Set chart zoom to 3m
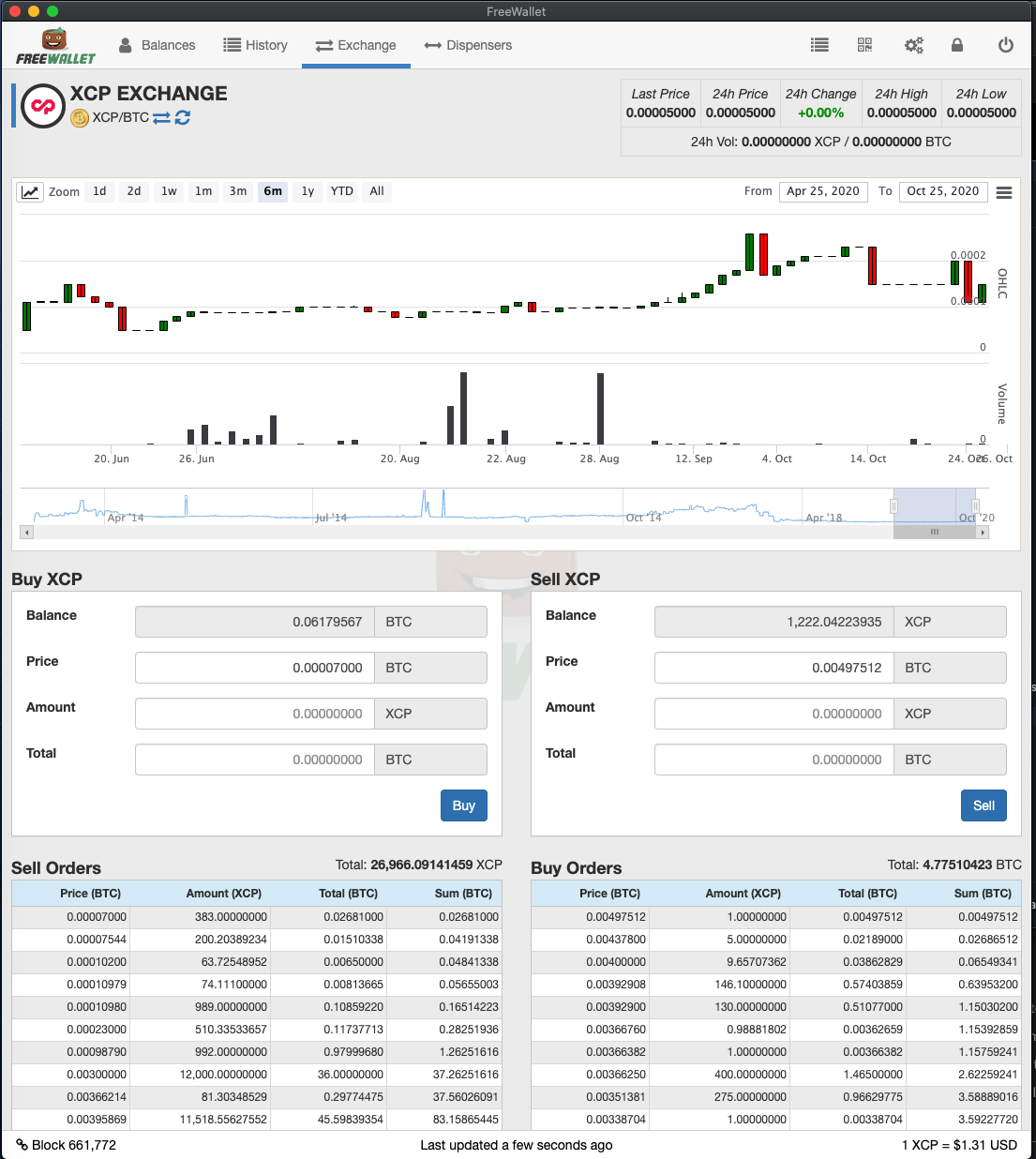 (x=238, y=191)
